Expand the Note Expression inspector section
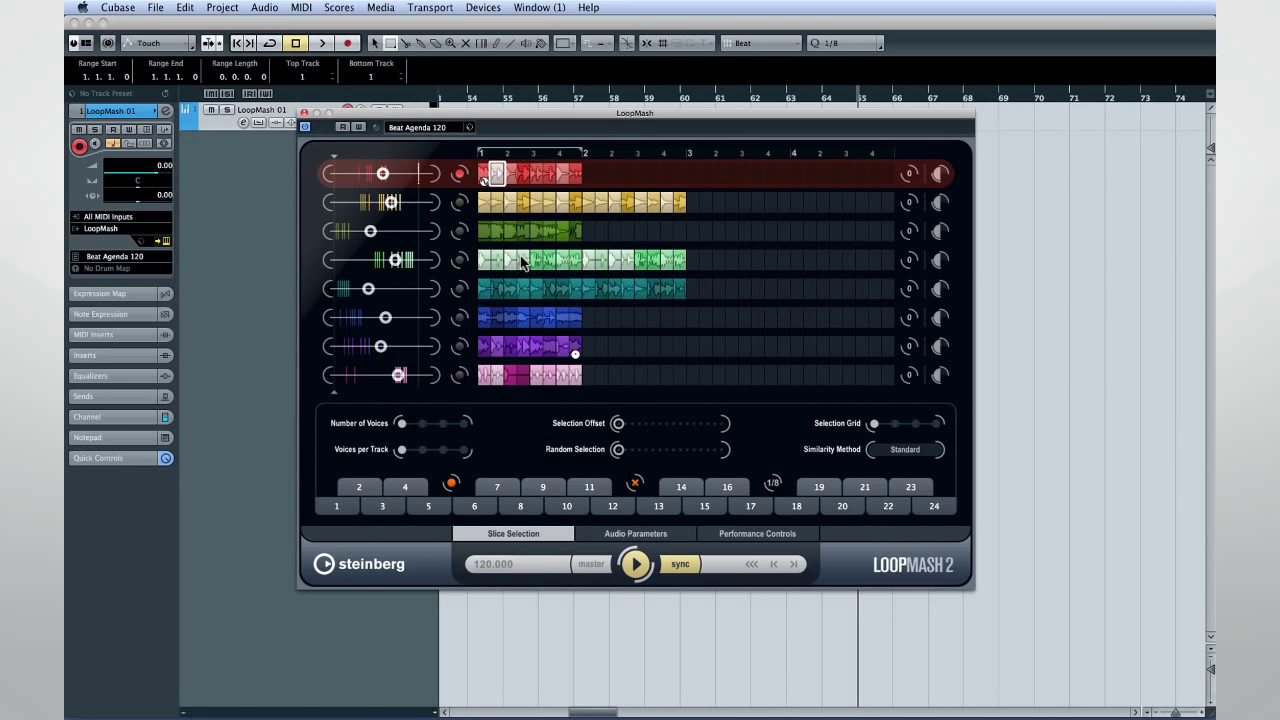 121,314
